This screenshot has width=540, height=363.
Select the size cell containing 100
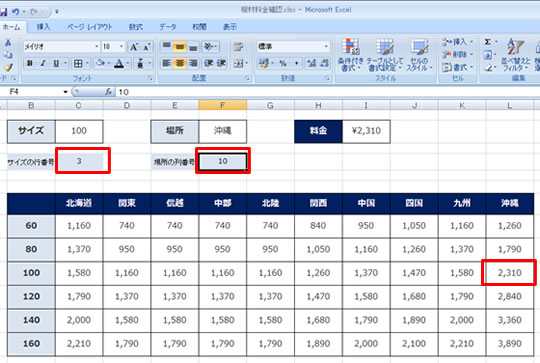tap(79, 131)
